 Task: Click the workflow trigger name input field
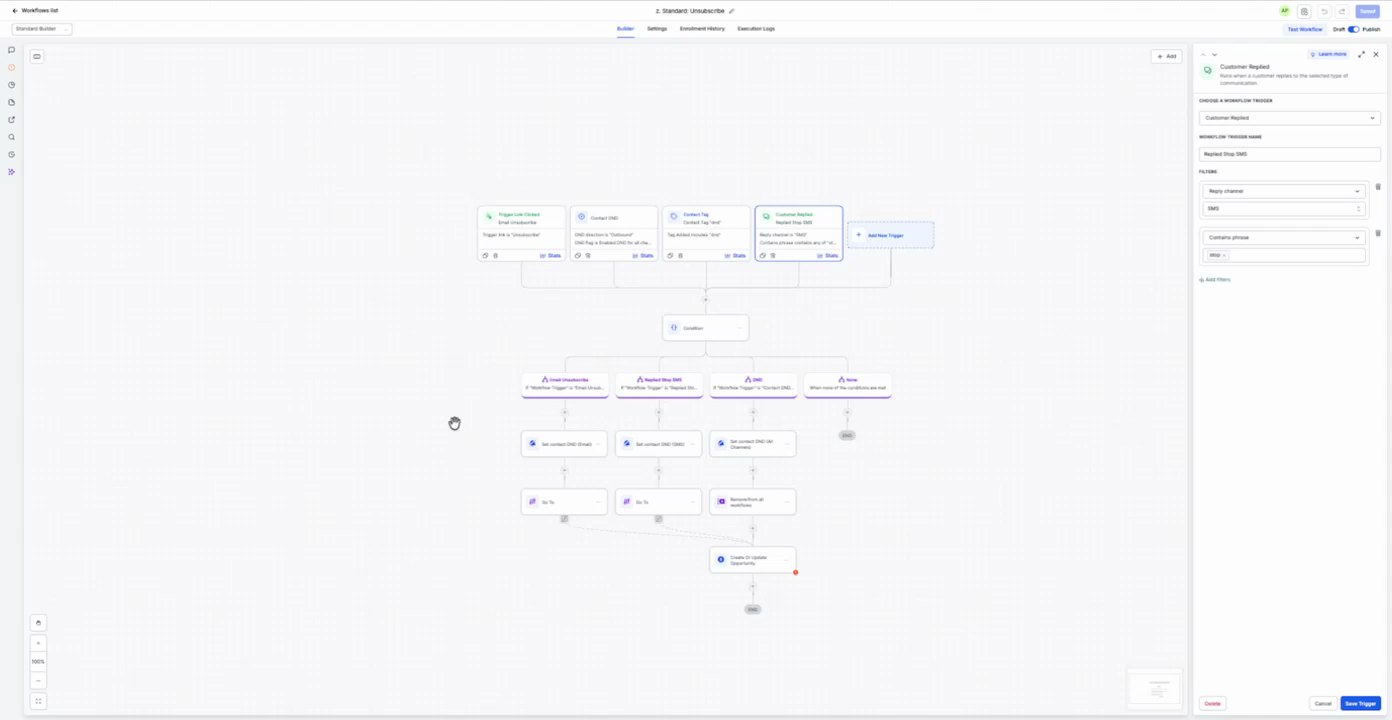1289,154
